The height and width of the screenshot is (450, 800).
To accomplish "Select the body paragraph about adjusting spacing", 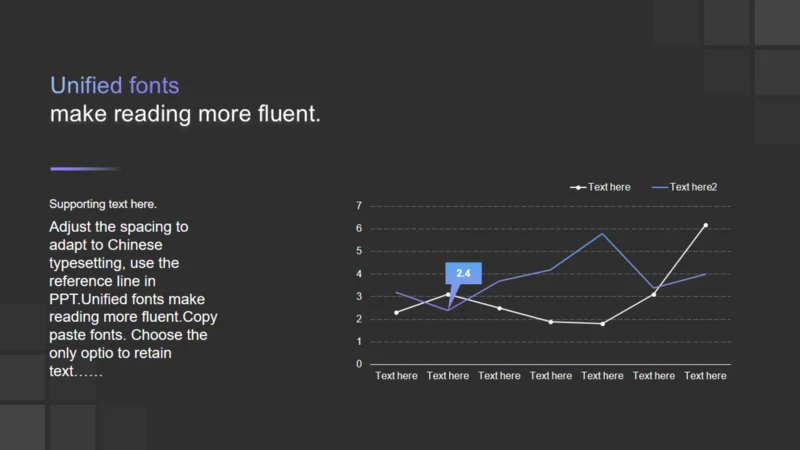I will tap(133, 298).
